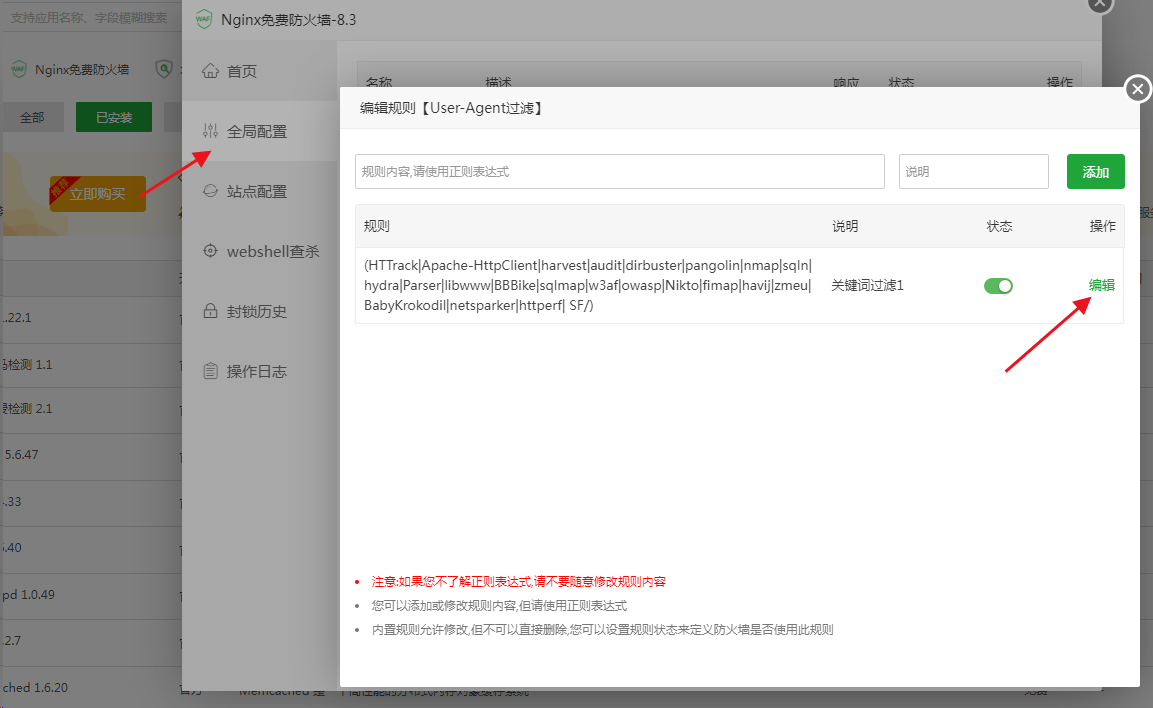Viewport: 1153px width, 708px height.
Task: Click the 操作 column header in the rule table
Action: pyautogui.click(x=1102, y=226)
